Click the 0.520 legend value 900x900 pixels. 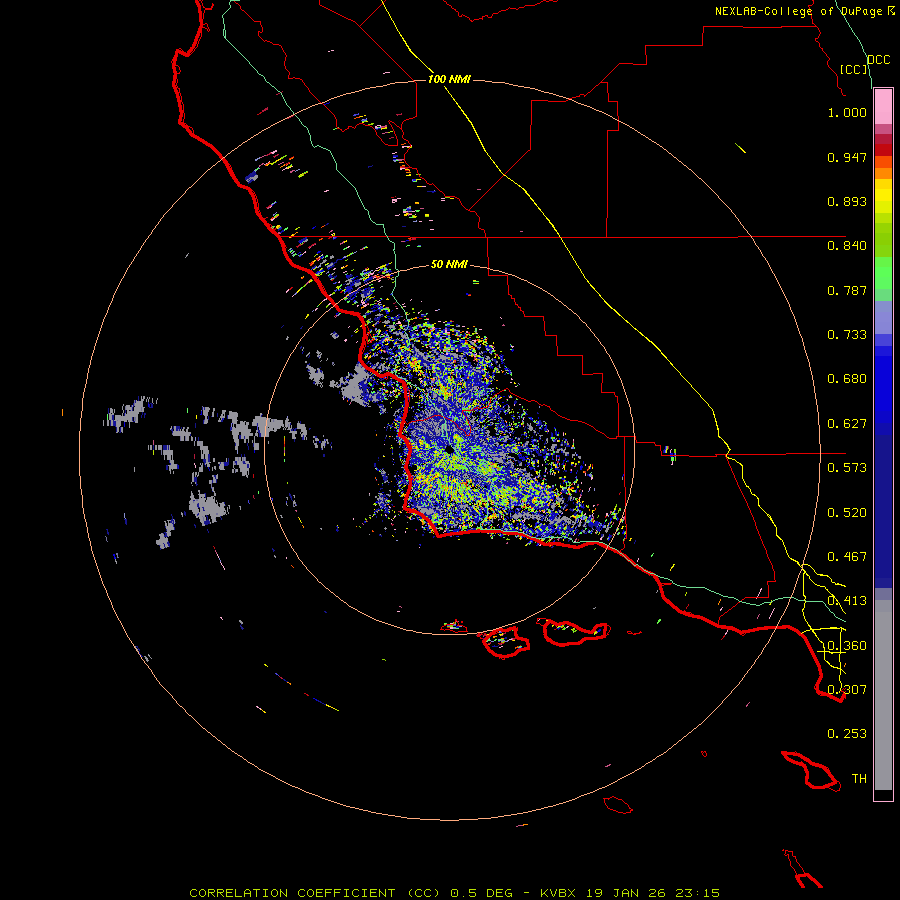(847, 513)
